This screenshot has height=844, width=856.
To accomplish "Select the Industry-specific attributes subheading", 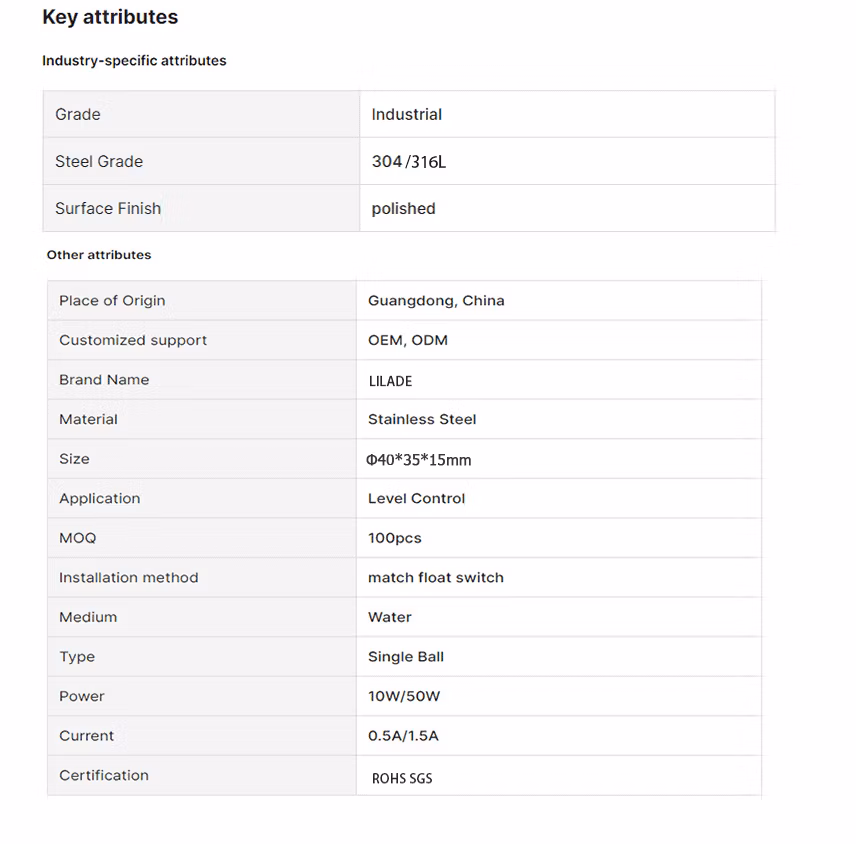I will (x=134, y=61).
